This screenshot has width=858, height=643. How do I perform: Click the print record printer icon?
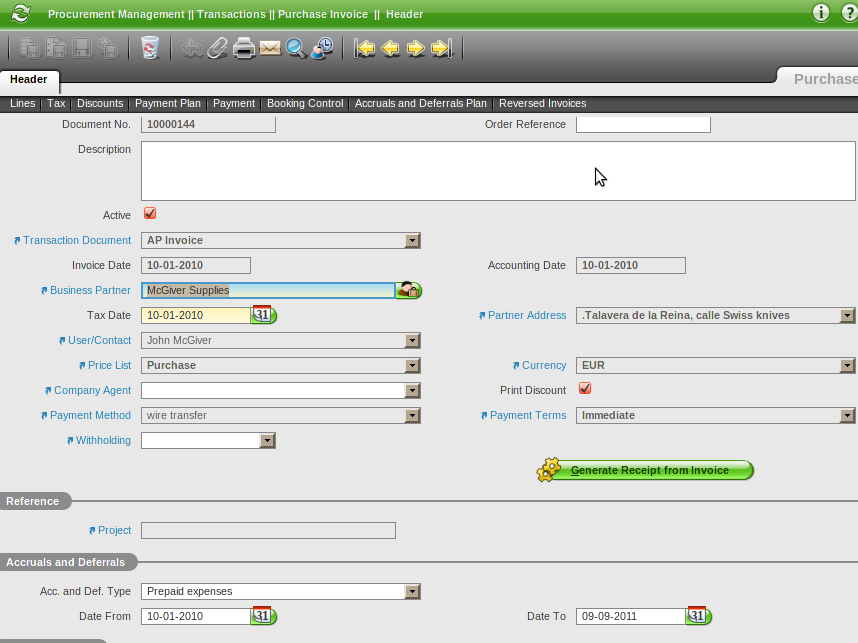(245, 48)
